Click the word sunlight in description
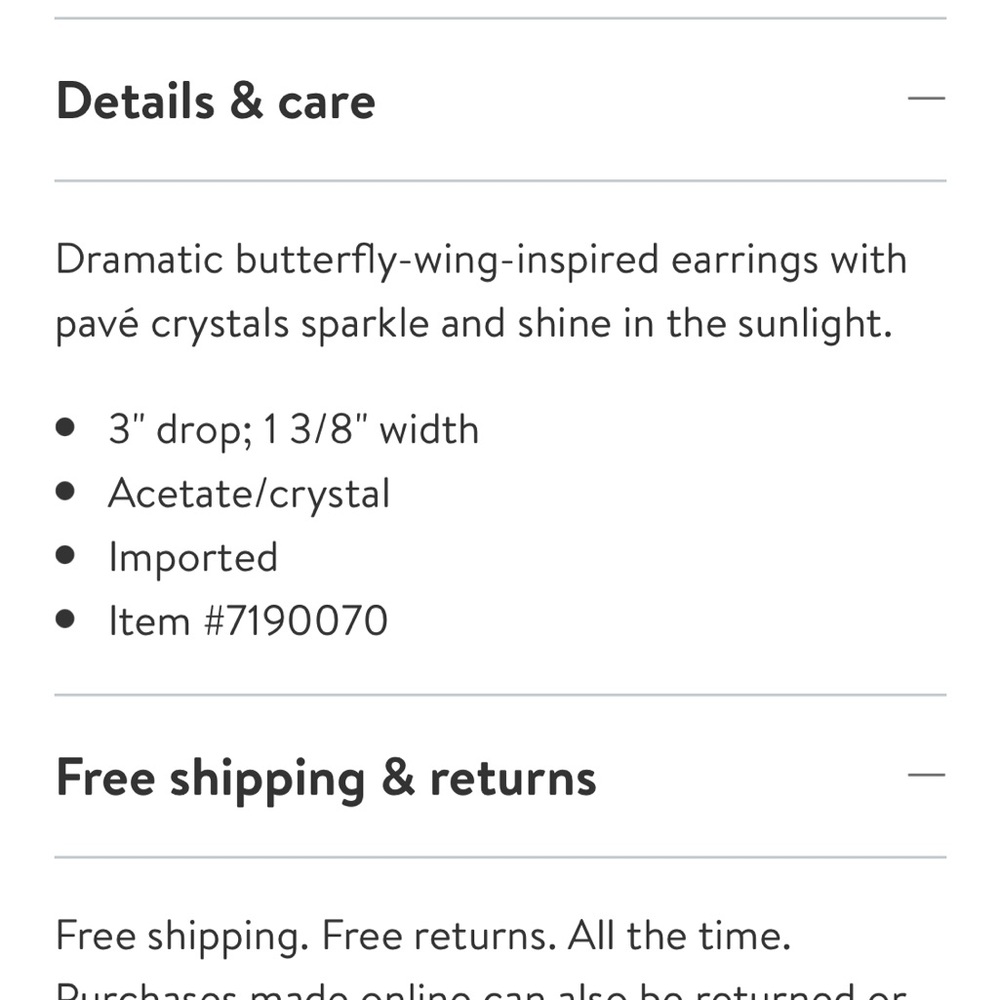The width and height of the screenshot is (1000, 1000). (814, 324)
